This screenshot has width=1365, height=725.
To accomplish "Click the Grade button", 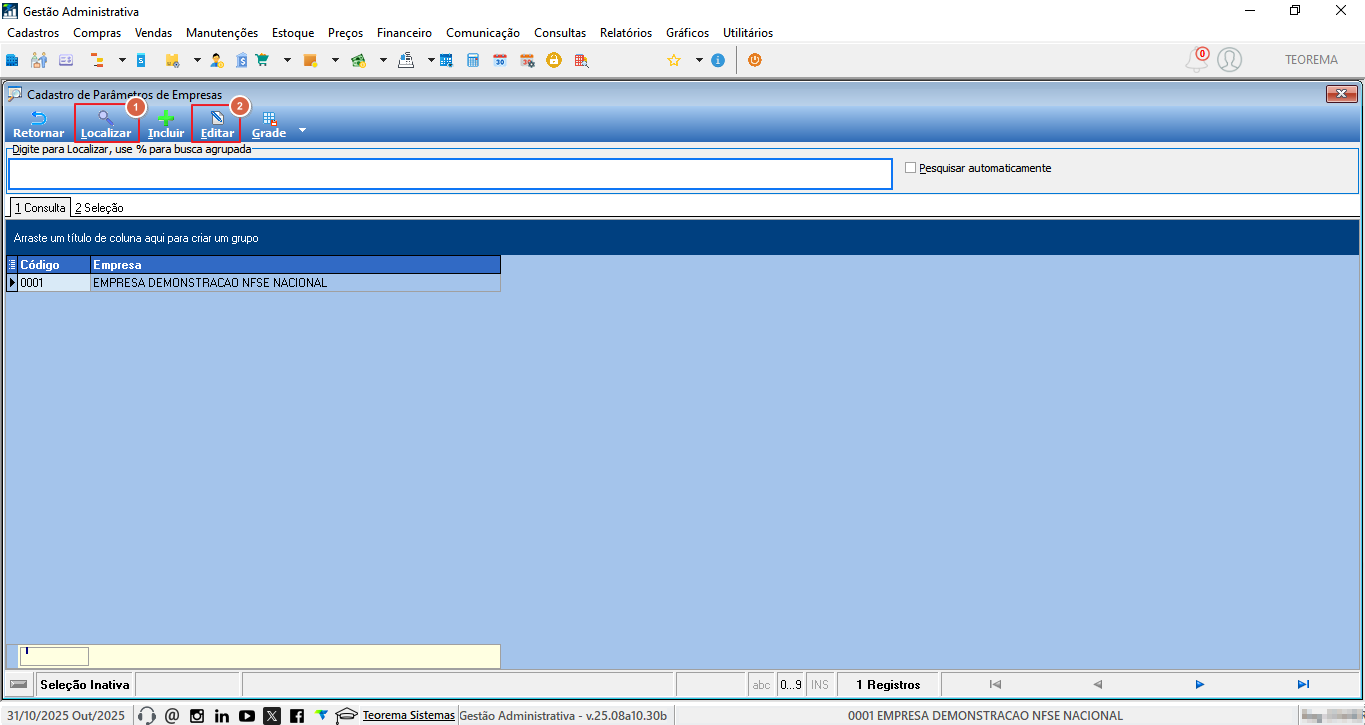I will [x=269, y=124].
